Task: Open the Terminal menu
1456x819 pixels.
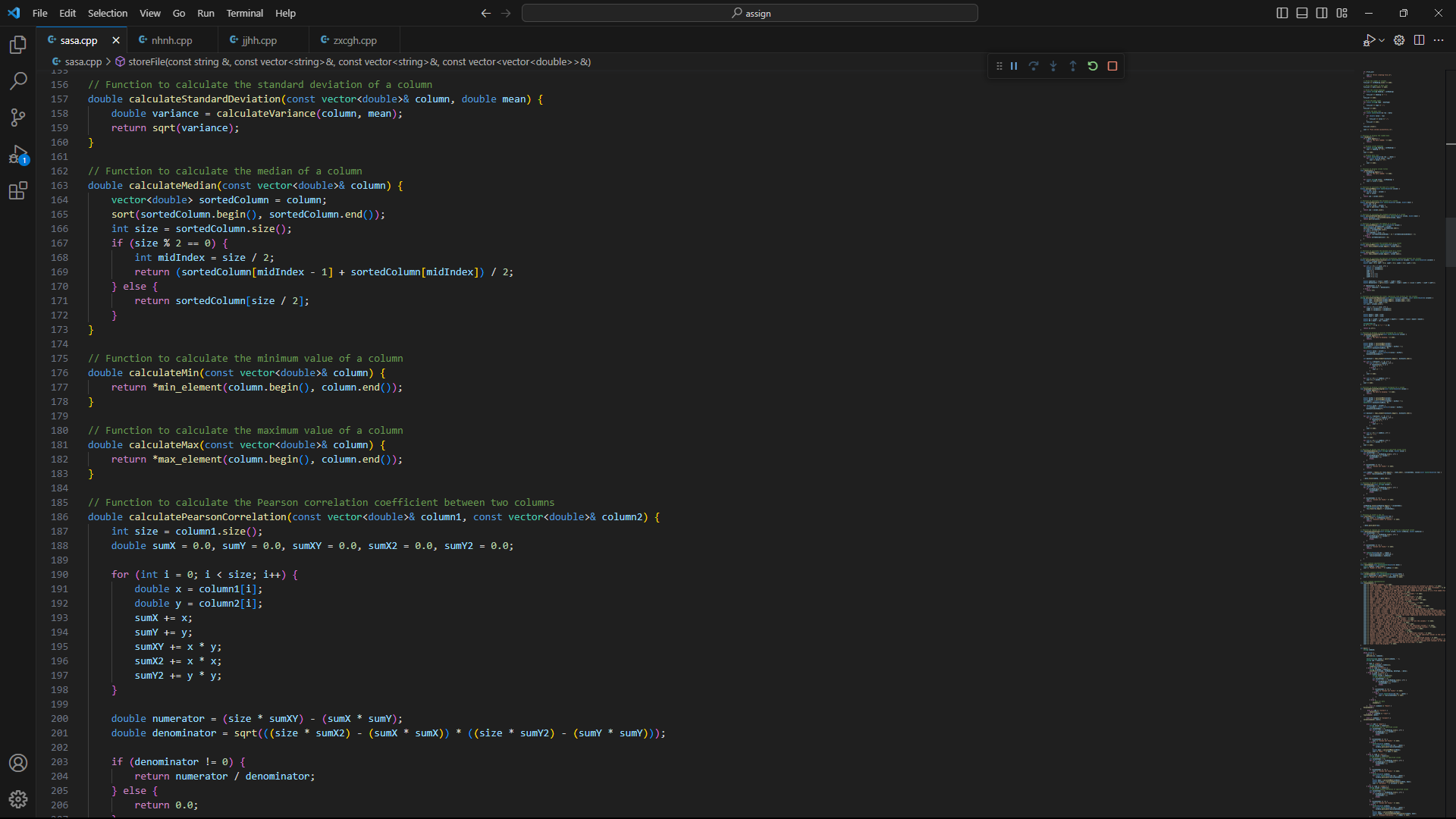Action: pyautogui.click(x=244, y=13)
